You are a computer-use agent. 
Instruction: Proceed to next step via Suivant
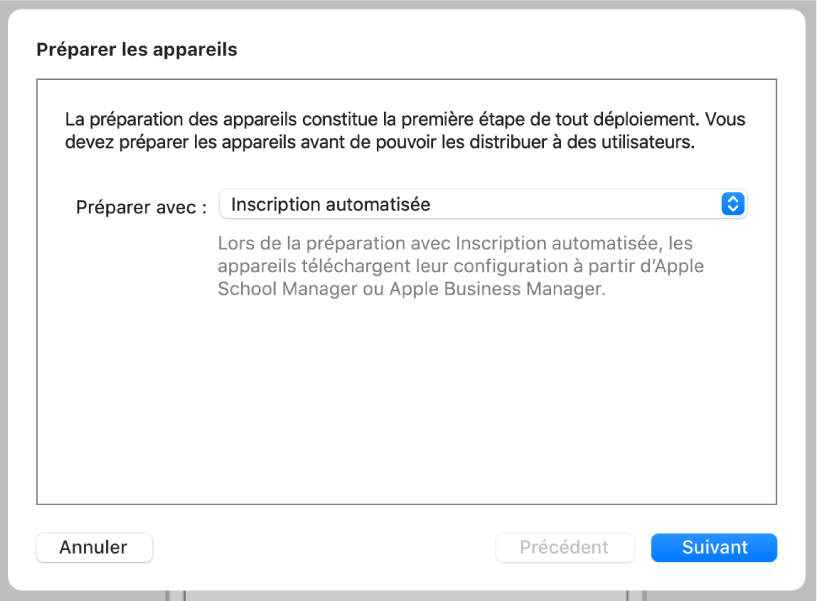713,547
